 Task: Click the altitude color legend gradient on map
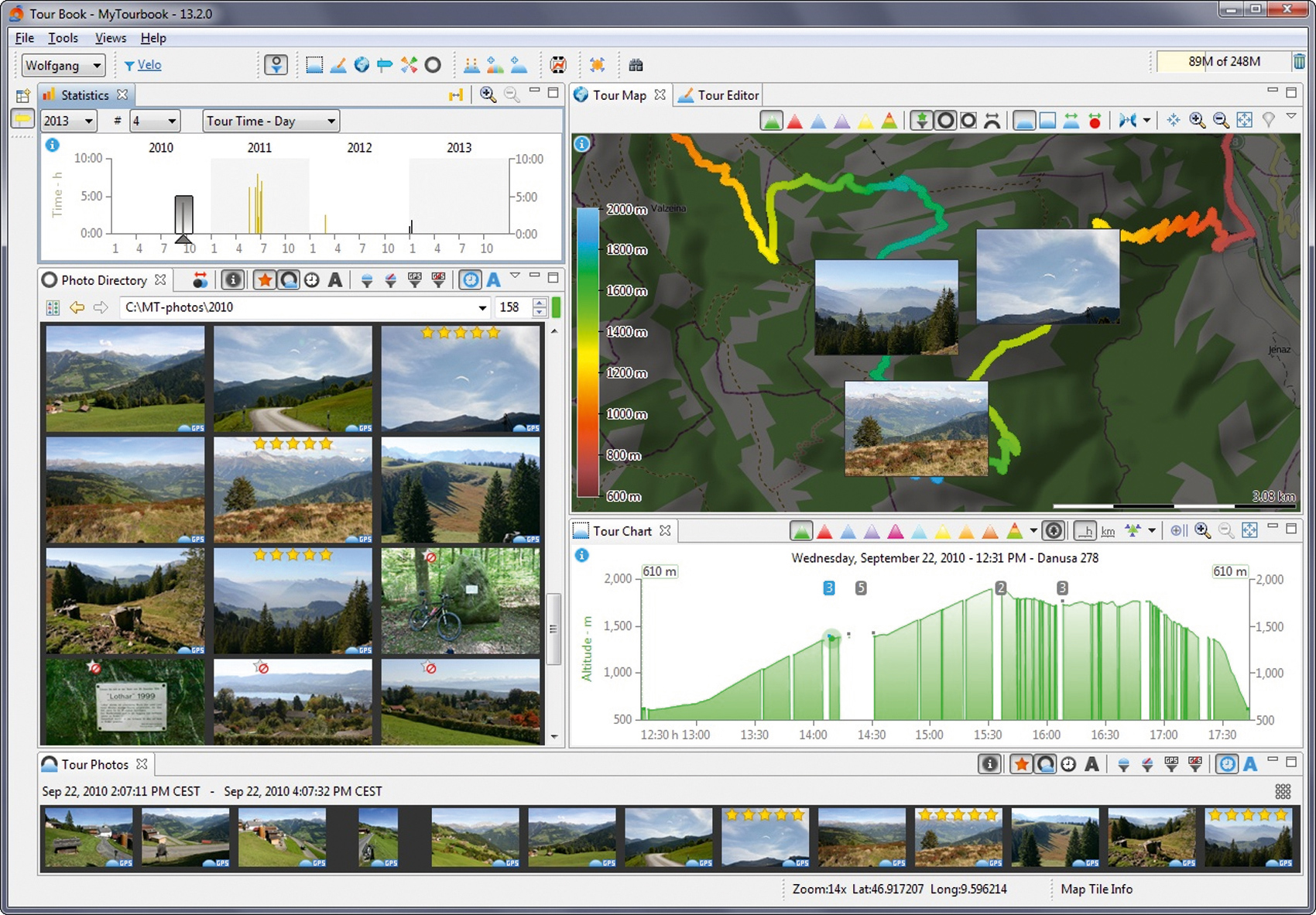pos(588,352)
